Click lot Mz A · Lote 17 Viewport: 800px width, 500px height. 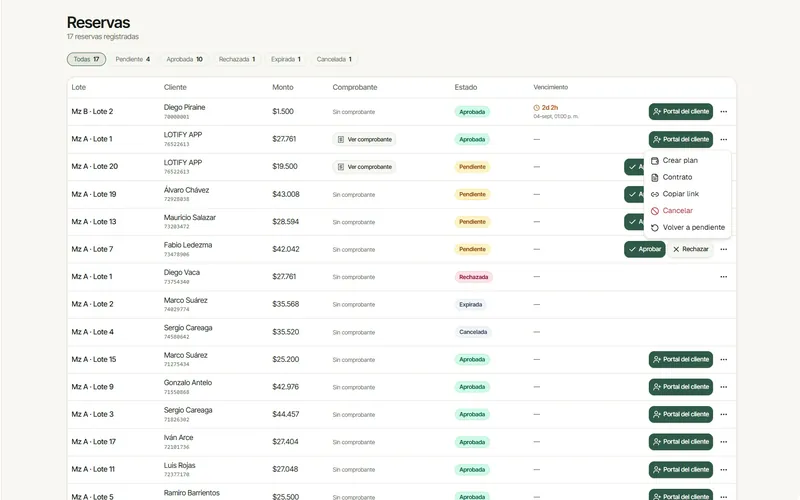point(94,442)
